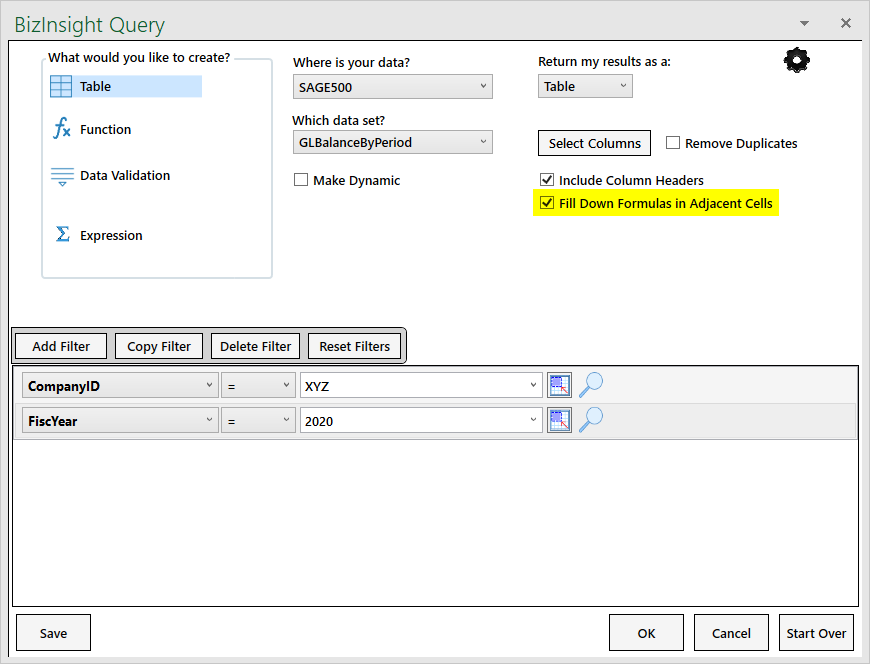Click the Table grid icon

tap(61, 87)
